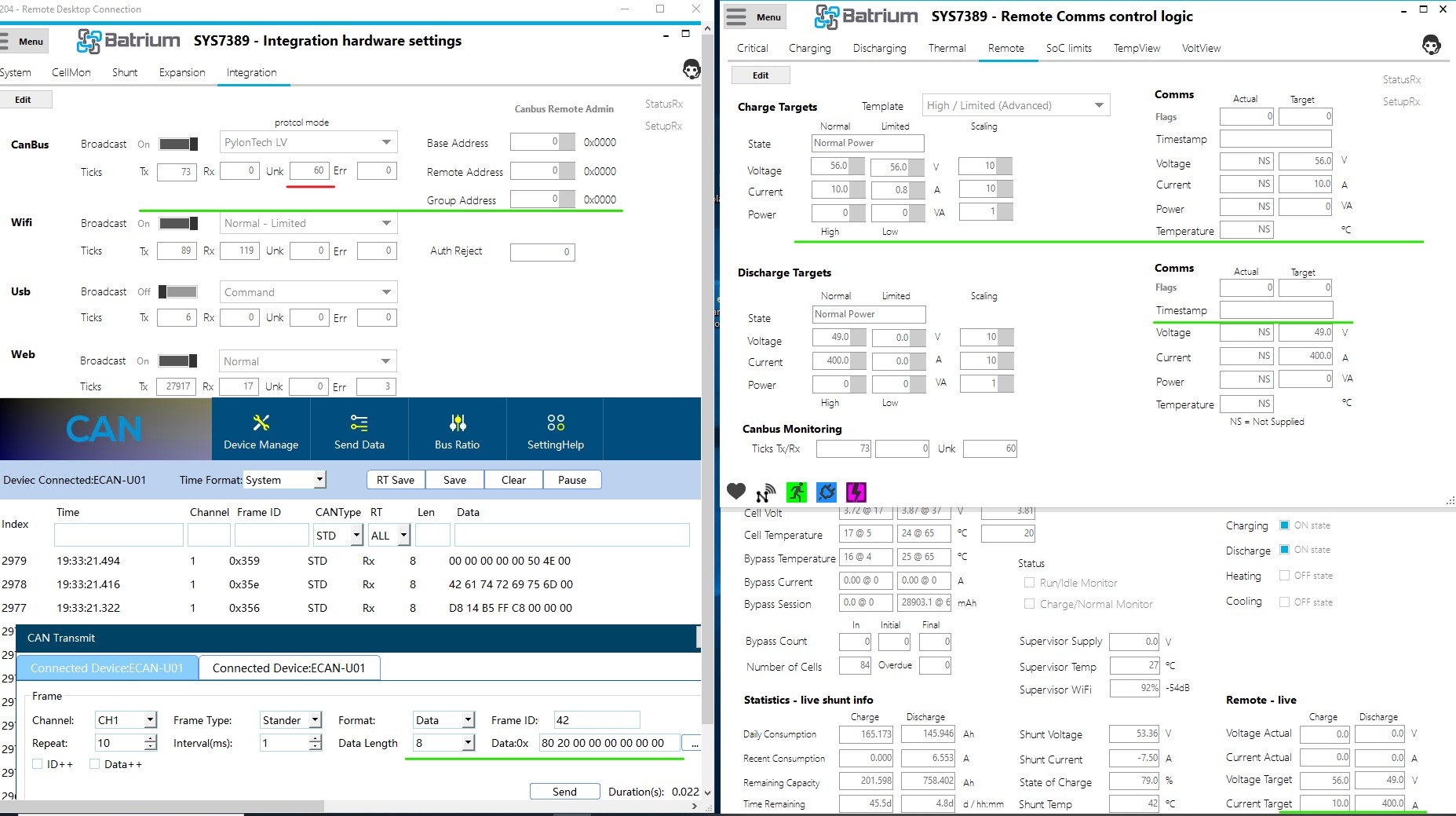This screenshot has height=816, width=1456.
Task: Toggle CanBus Broadcast switch
Action: click(x=178, y=144)
